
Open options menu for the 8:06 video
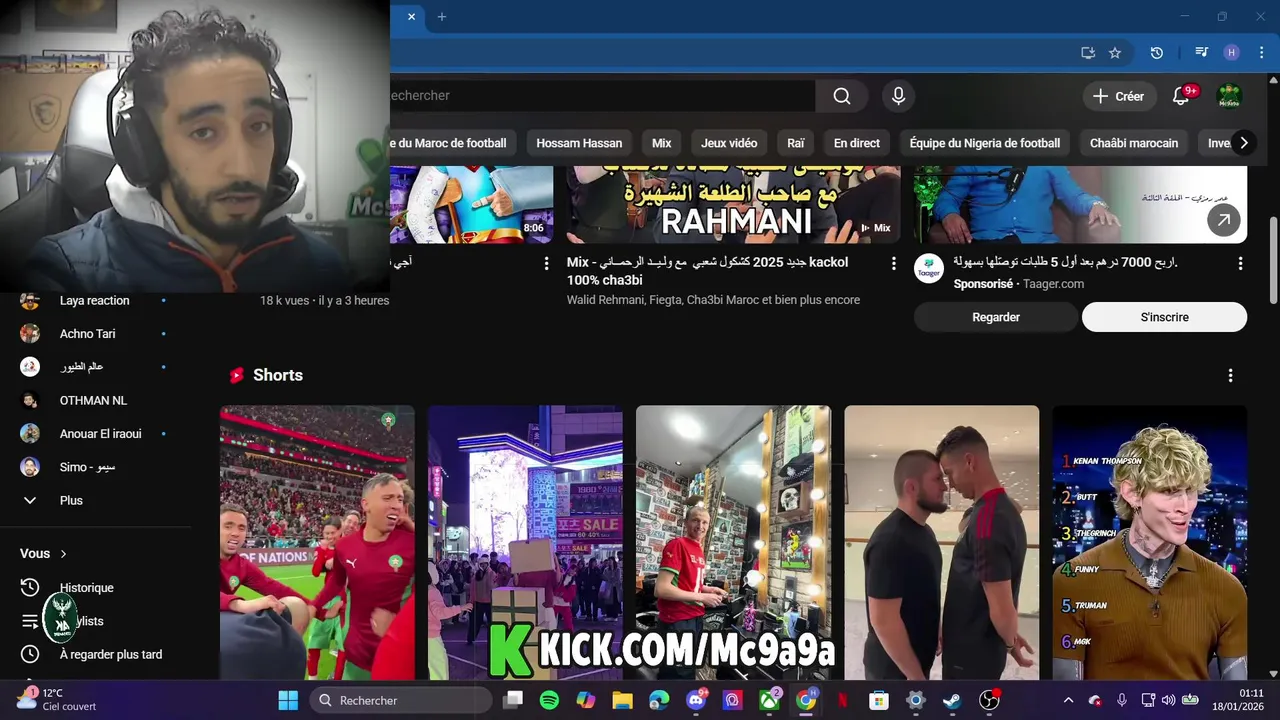pyautogui.click(x=546, y=263)
